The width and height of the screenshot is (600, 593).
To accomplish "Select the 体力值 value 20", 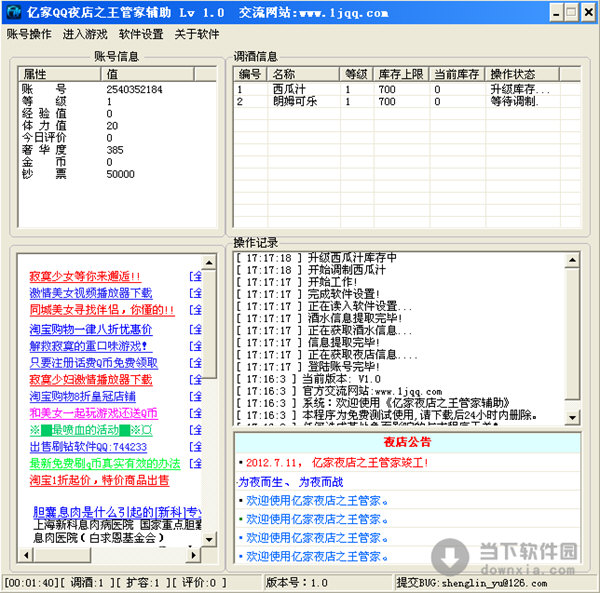I will tap(112, 126).
